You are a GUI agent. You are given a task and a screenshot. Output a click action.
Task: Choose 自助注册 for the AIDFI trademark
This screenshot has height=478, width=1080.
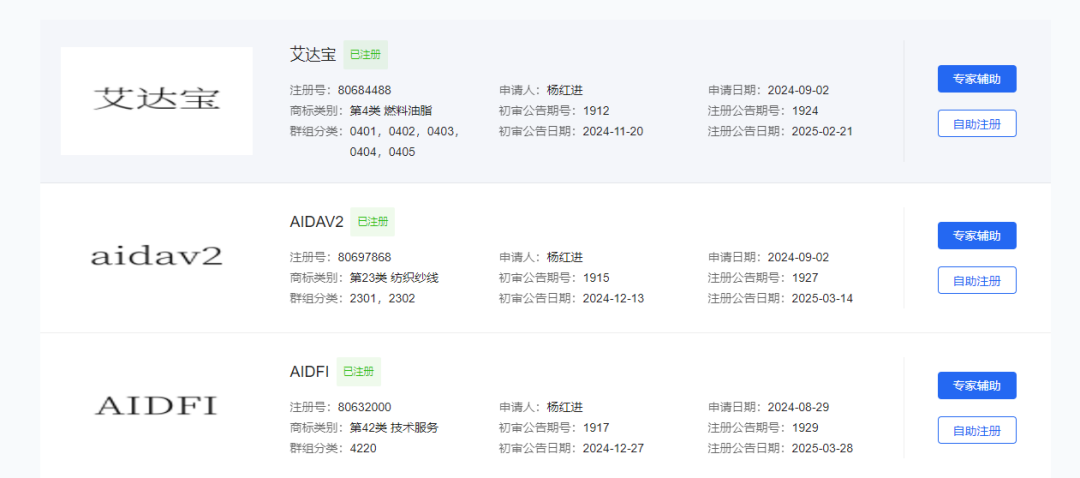976,430
